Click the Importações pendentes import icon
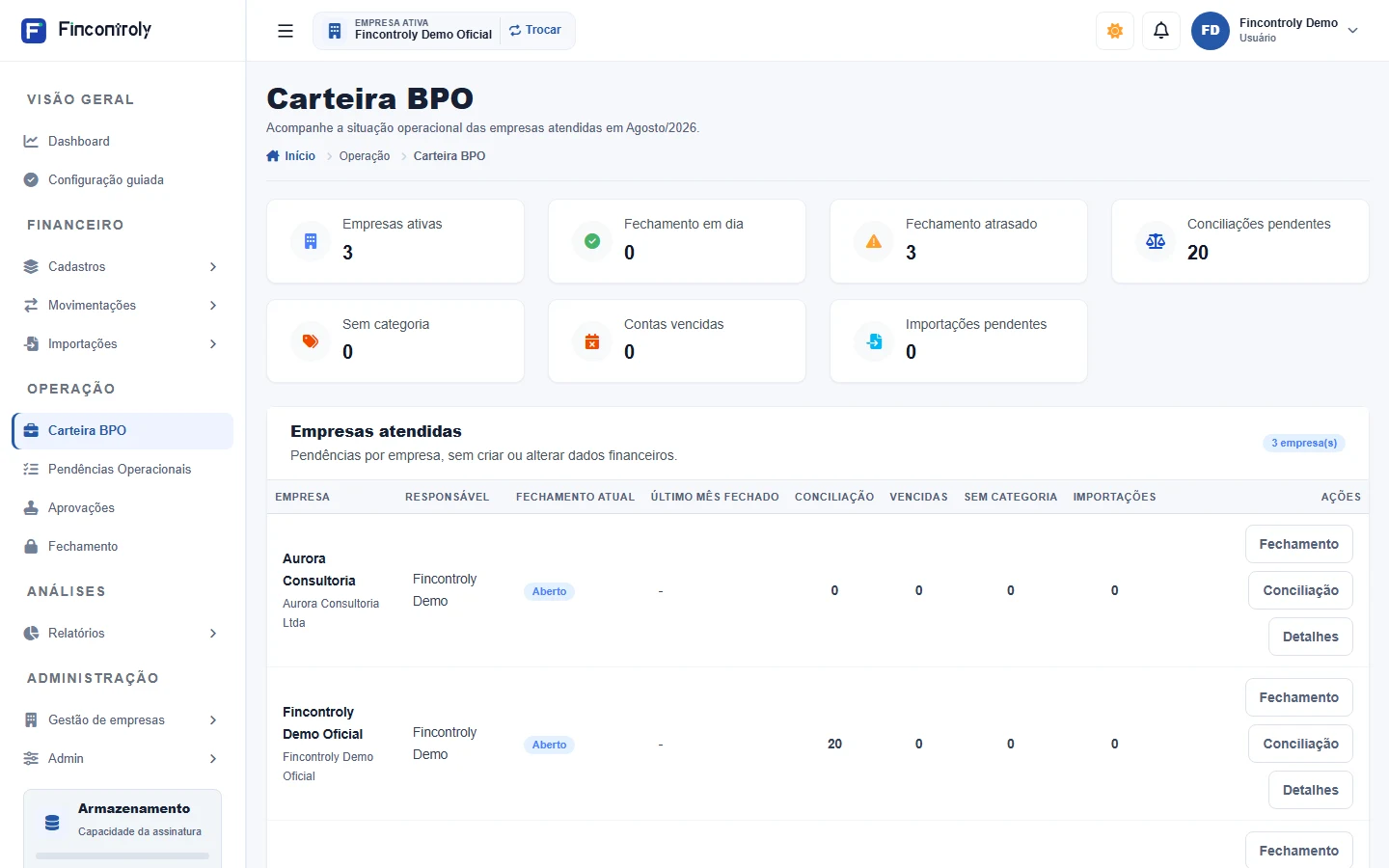 tap(874, 341)
